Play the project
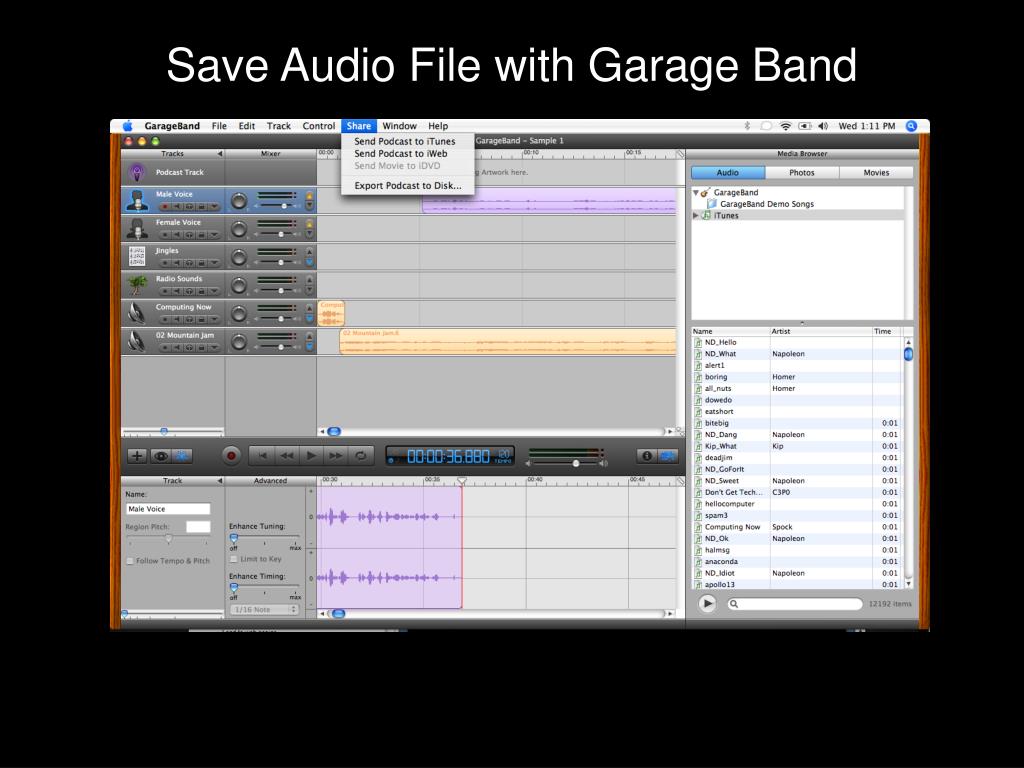 pyautogui.click(x=312, y=456)
